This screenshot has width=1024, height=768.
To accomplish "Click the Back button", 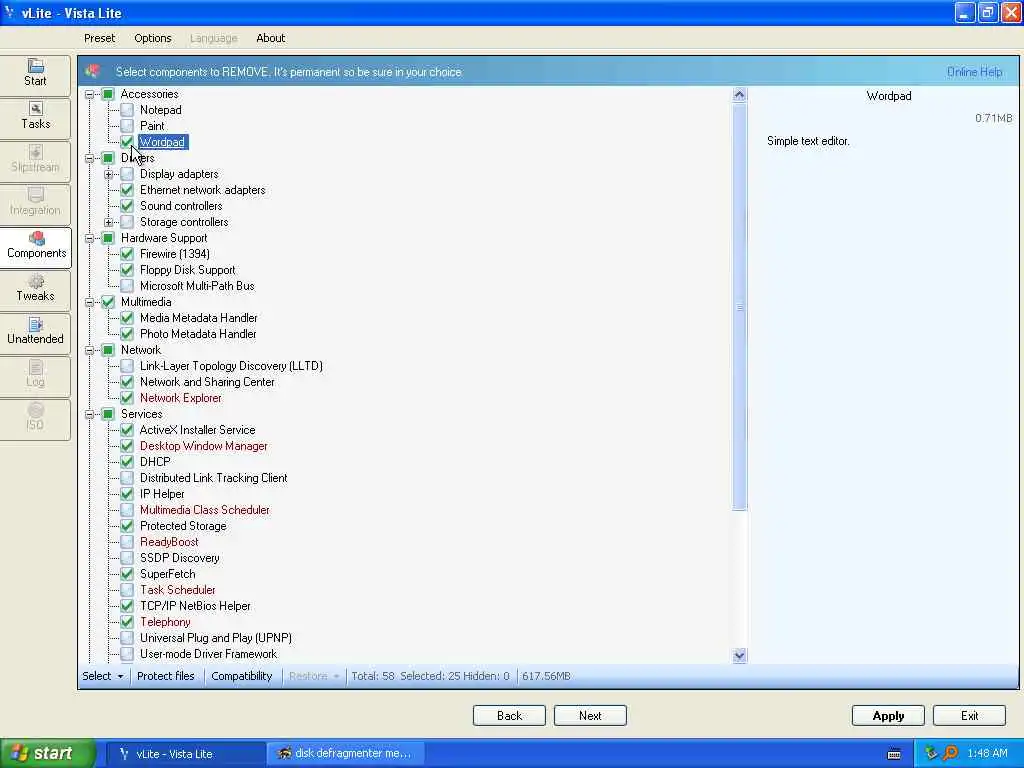I will point(509,716).
